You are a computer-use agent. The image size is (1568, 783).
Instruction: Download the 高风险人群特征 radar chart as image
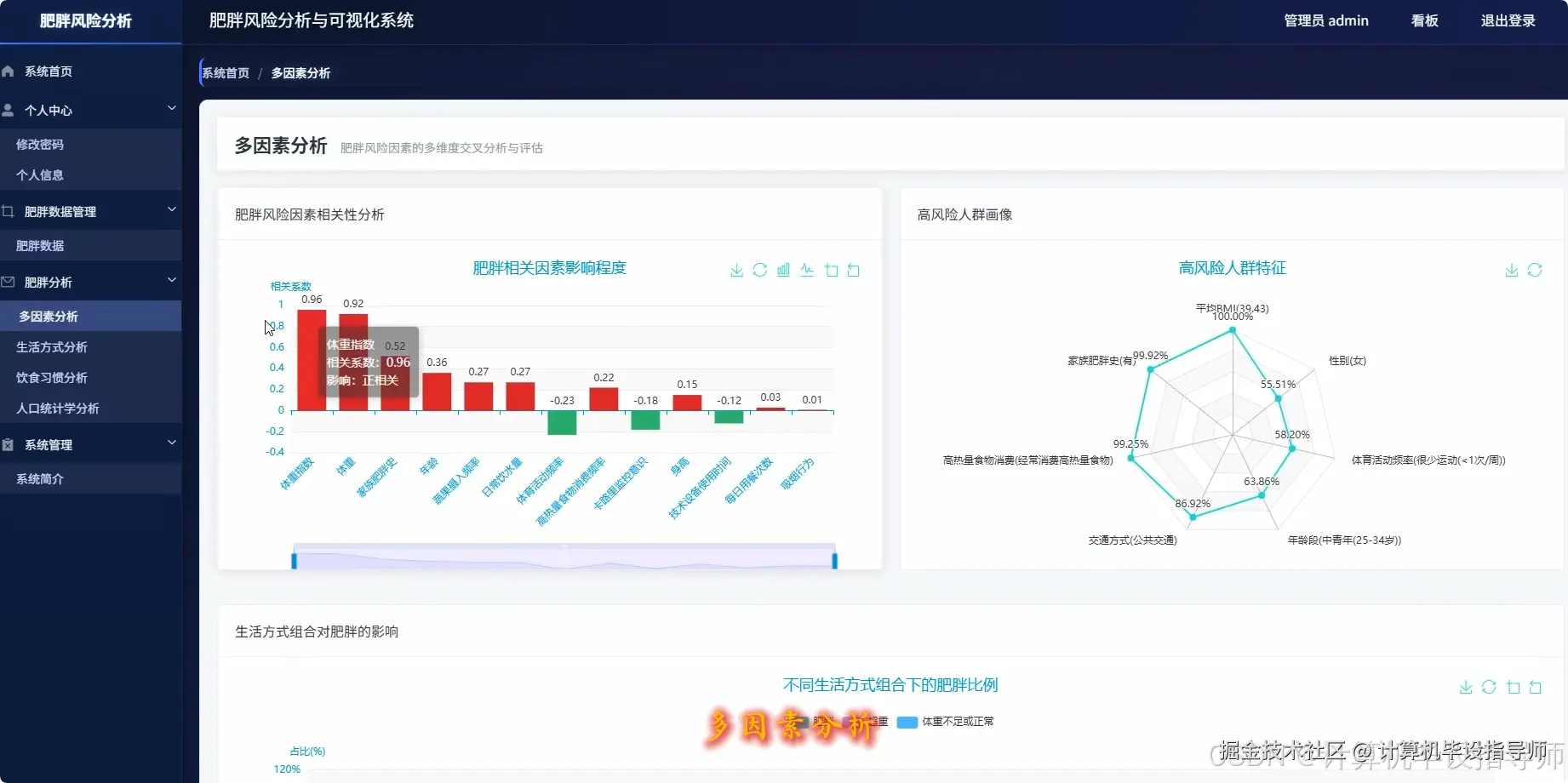pos(1510,270)
